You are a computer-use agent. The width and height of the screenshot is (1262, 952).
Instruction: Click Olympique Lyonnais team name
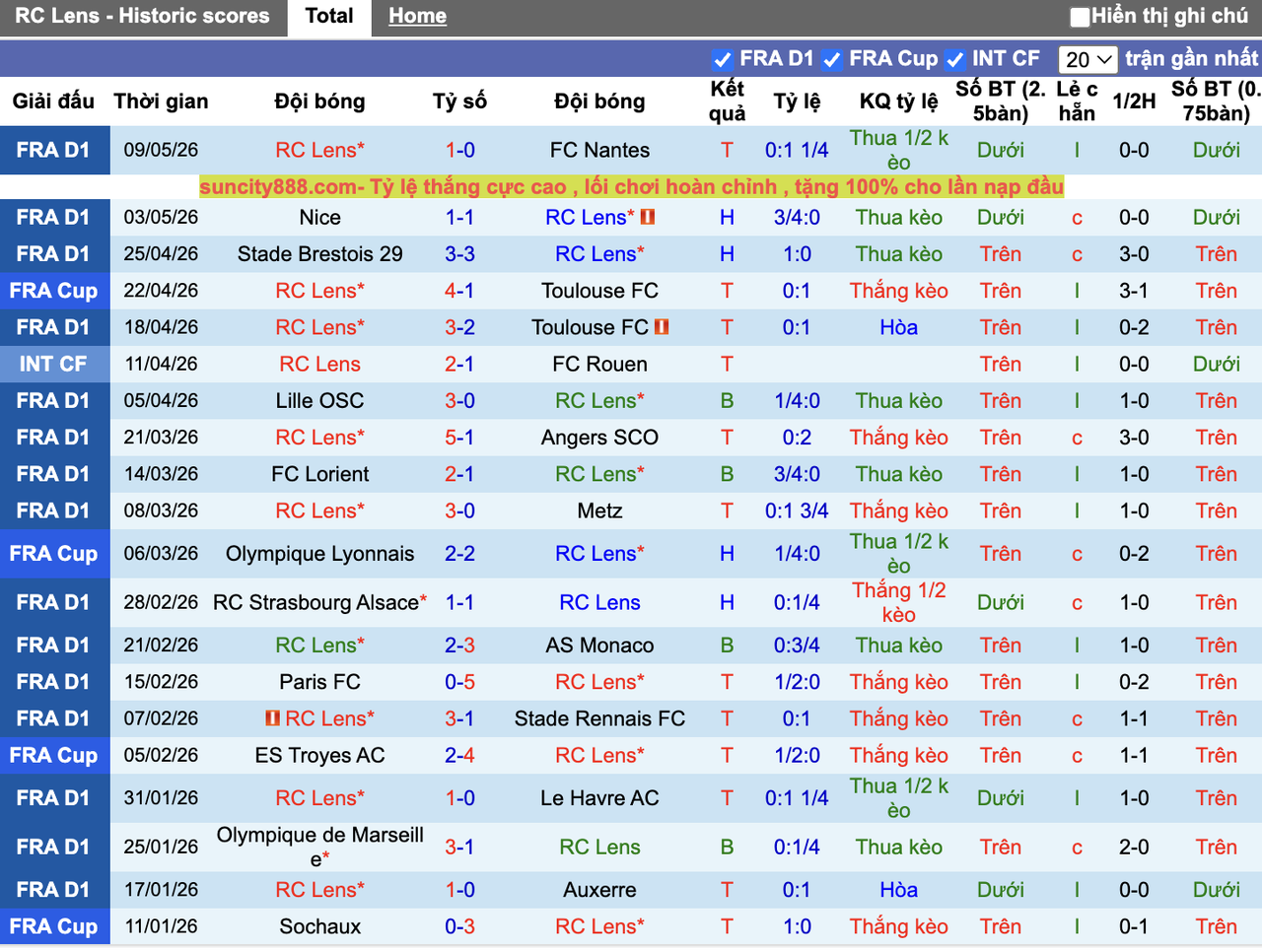(x=319, y=554)
